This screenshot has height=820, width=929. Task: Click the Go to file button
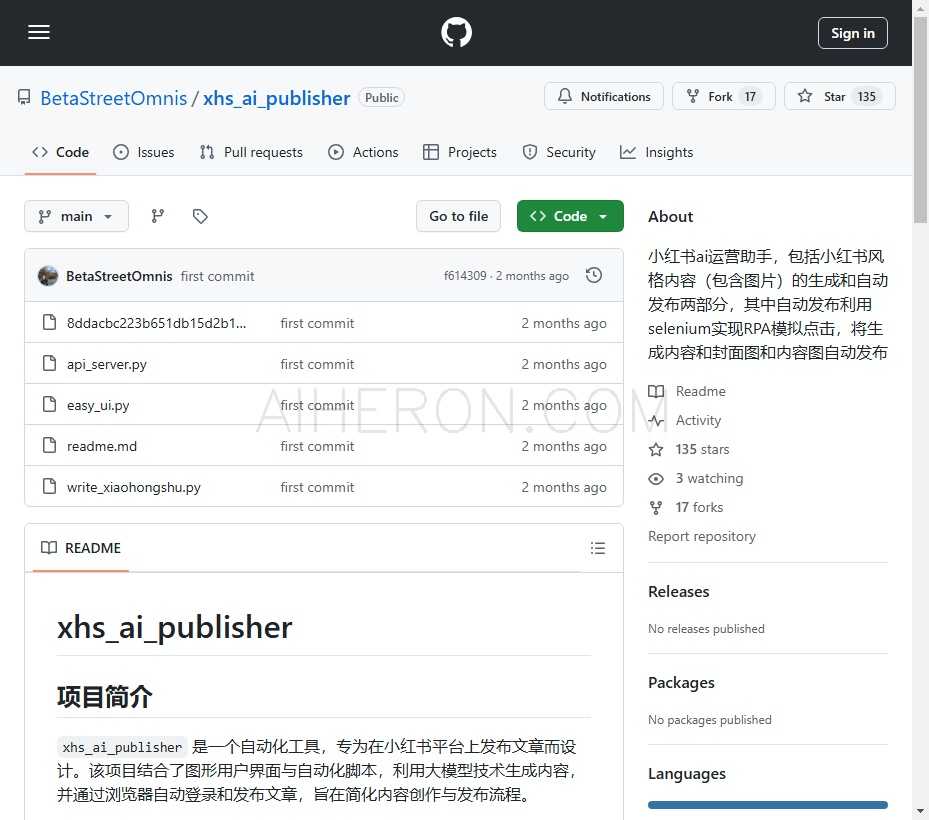[x=459, y=216]
